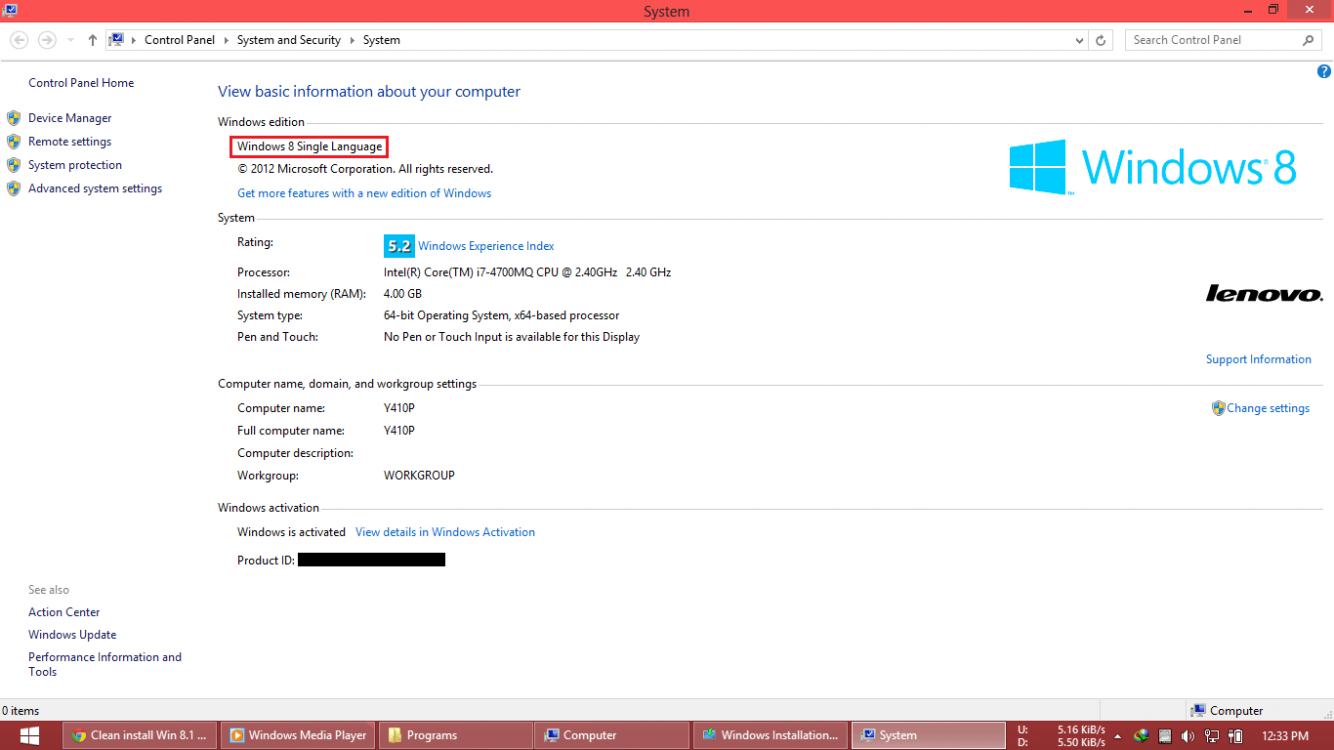
Task: Switch to Computer taskbar button
Action: point(612,735)
